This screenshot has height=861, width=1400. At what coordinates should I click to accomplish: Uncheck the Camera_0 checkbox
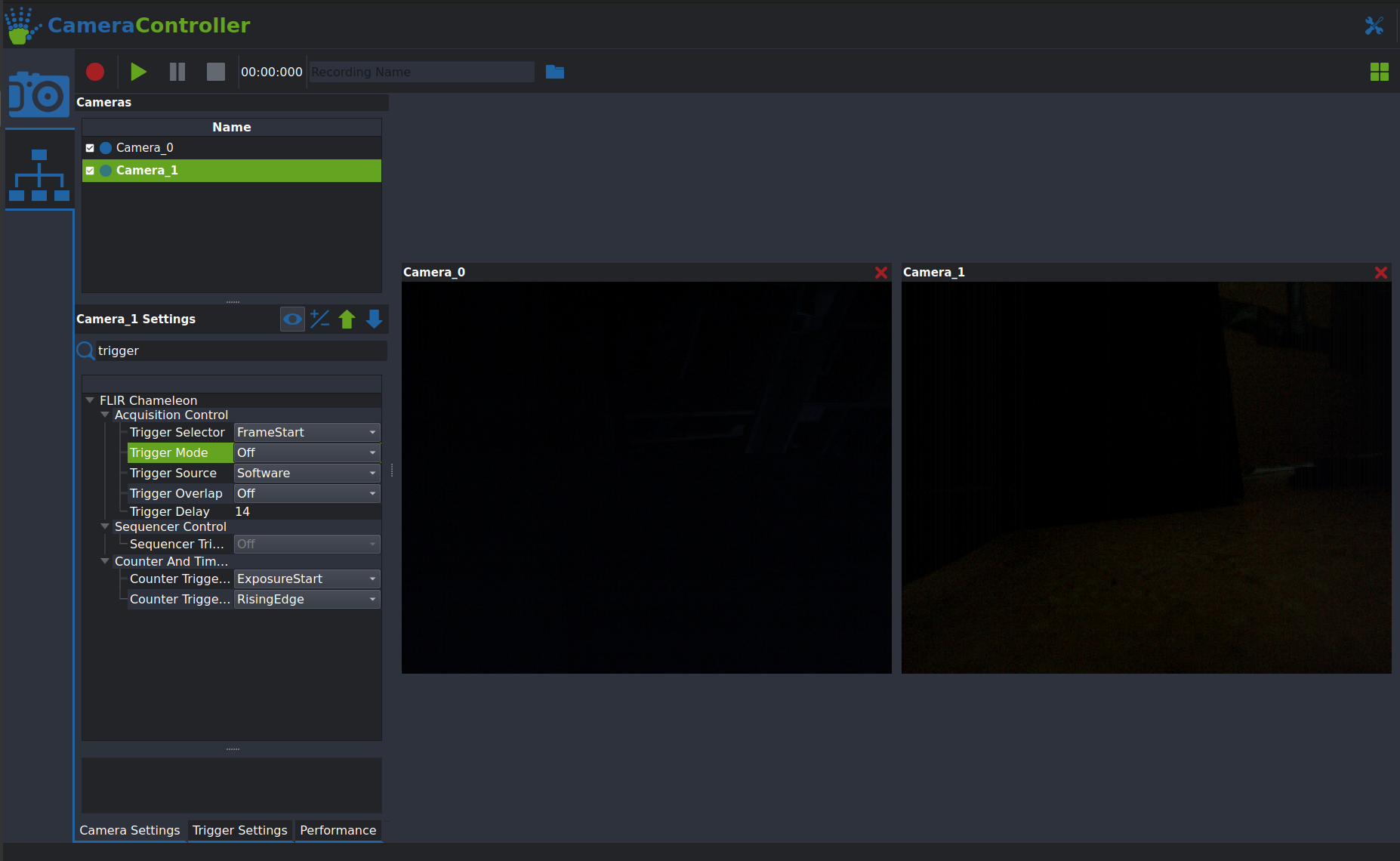click(x=90, y=148)
